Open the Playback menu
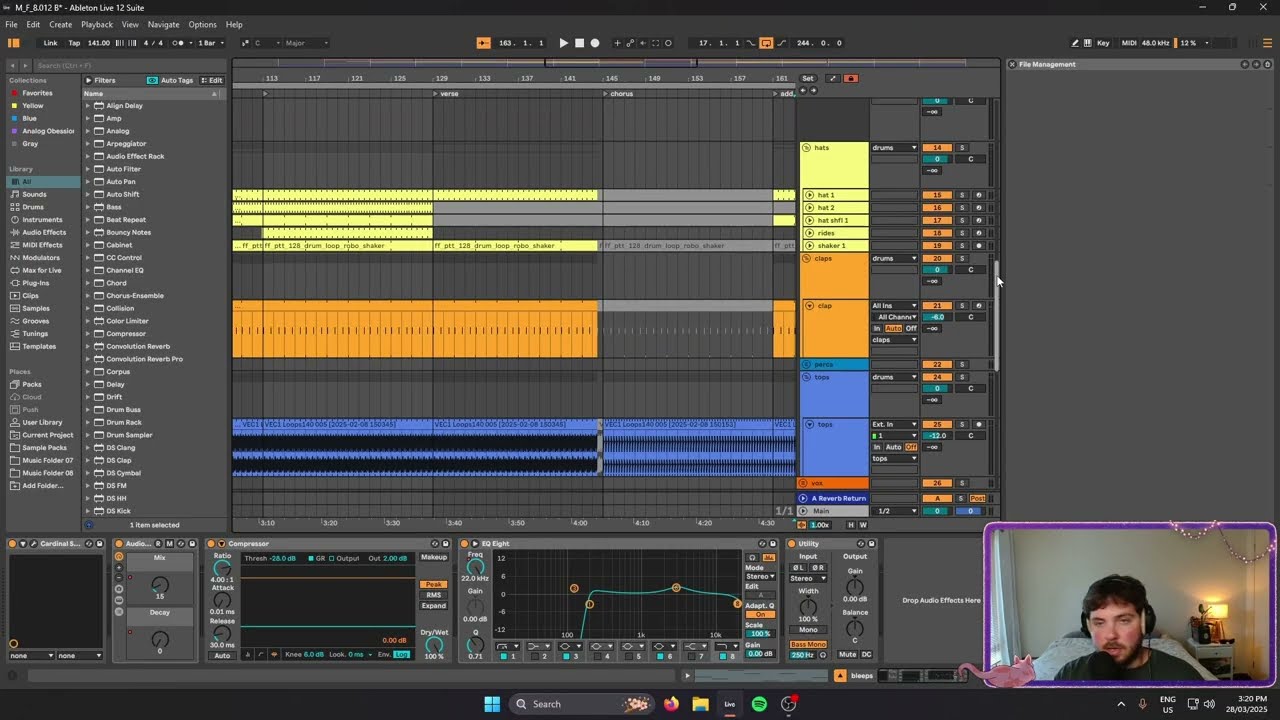 97,24
